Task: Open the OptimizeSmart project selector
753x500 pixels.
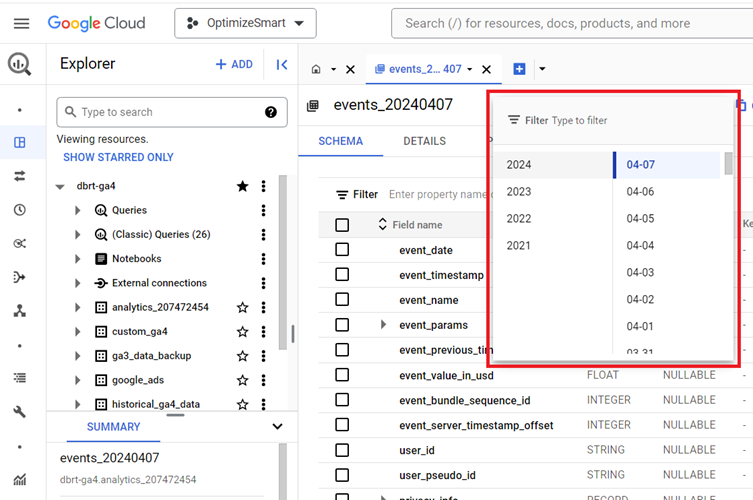Action: click(x=245, y=23)
